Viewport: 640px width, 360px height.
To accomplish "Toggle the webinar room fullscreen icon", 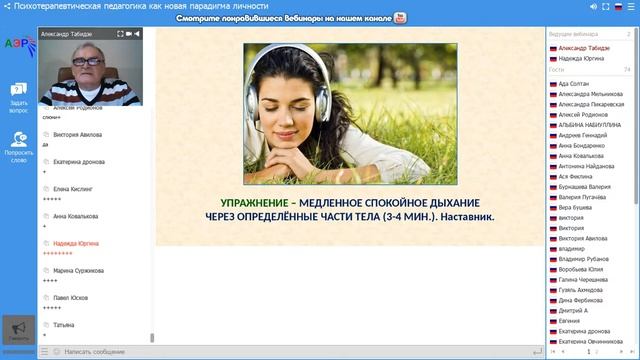I will (x=606, y=7).
